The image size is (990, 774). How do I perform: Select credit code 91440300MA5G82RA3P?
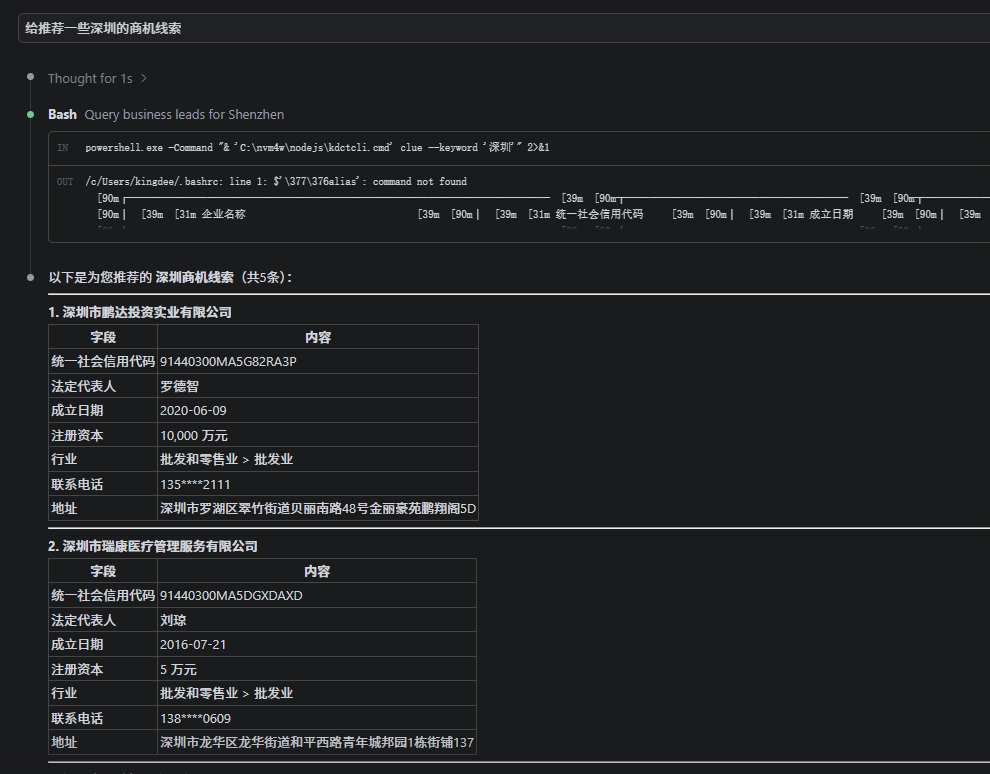pos(228,361)
